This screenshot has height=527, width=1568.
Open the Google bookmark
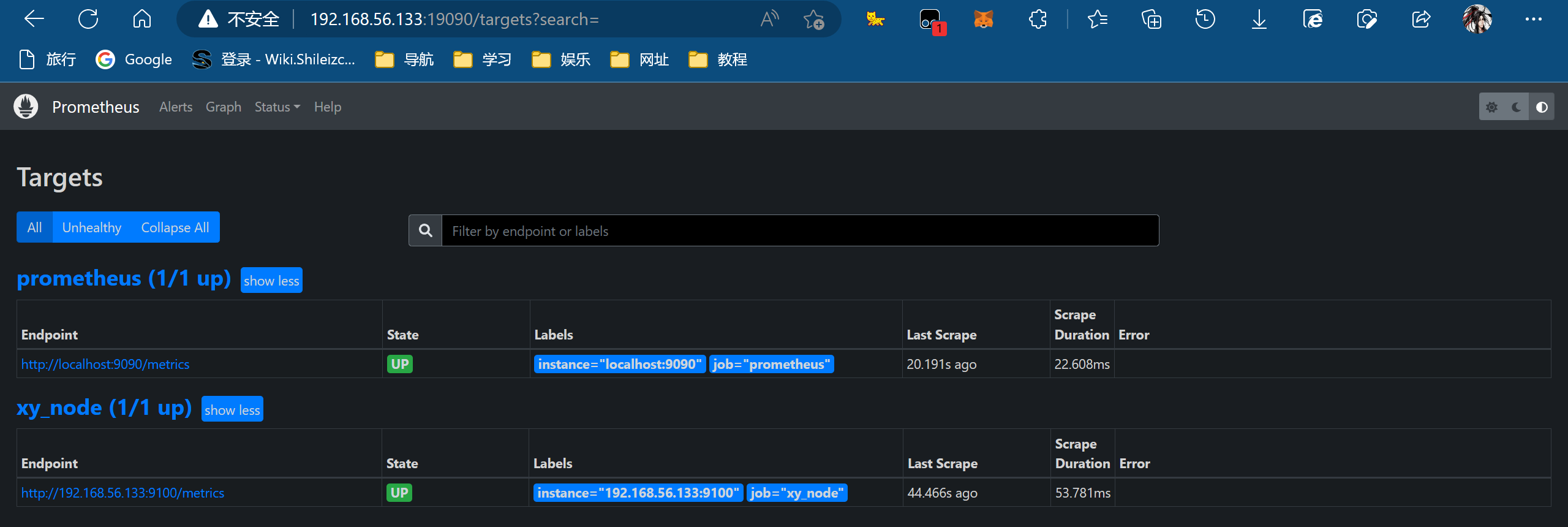tap(134, 59)
